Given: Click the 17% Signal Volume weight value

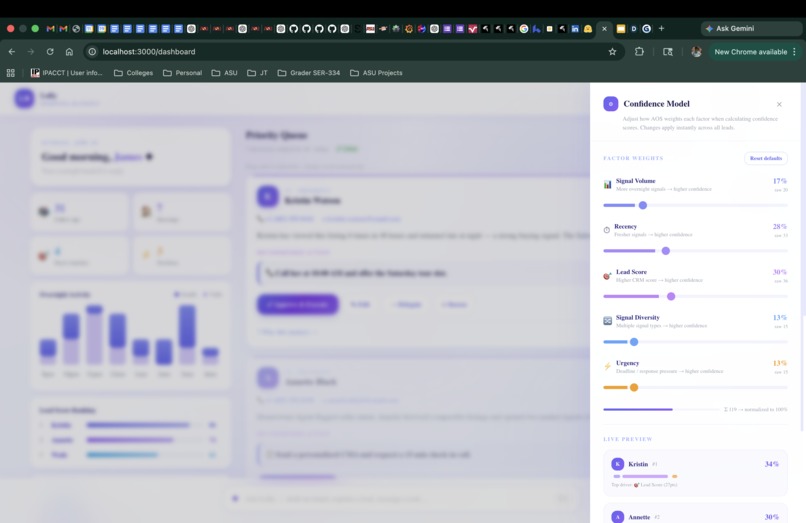Looking at the screenshot, I should (779, 181).
